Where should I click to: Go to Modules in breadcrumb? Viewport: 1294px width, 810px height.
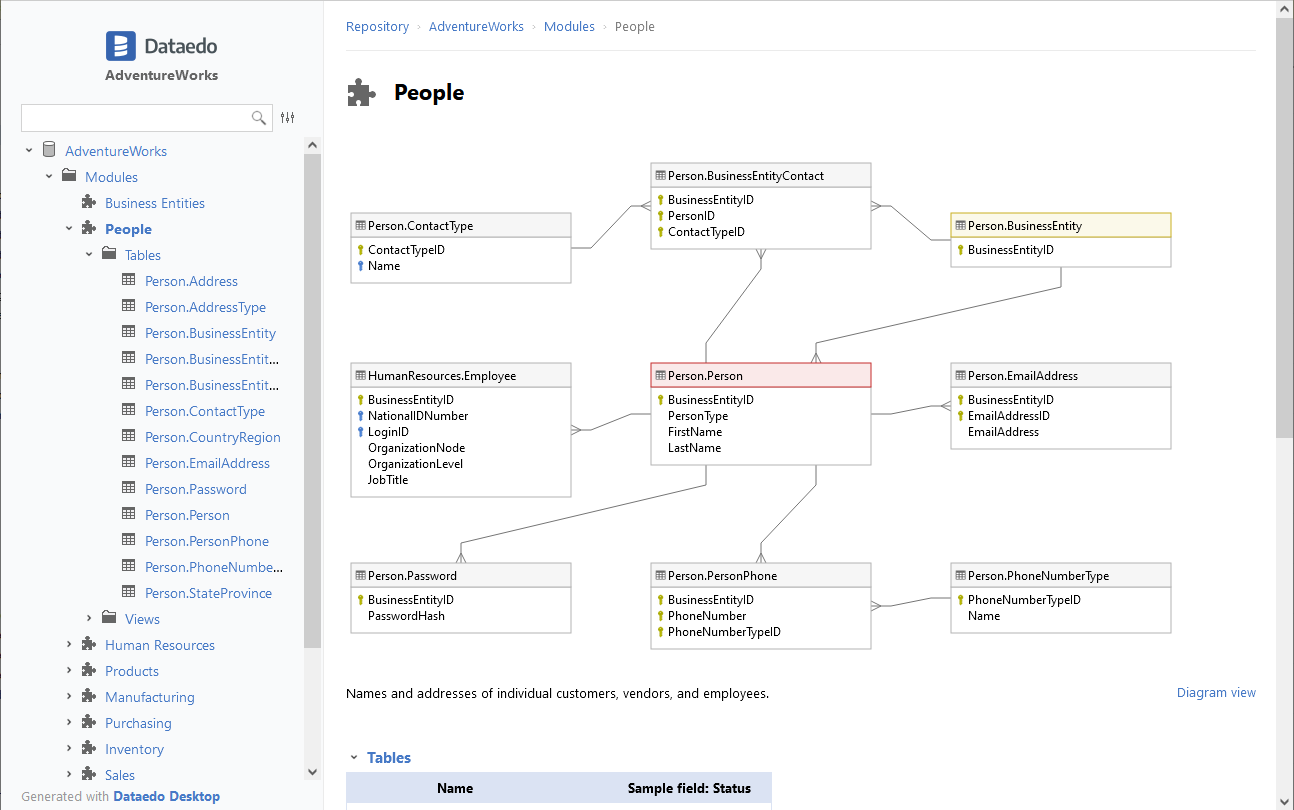(569, 27)
